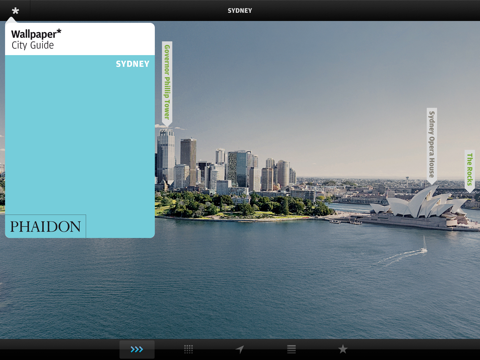Viewport: 480px width, 360px height.
Task: Select The Rocks landmark label
Action: 470,170
